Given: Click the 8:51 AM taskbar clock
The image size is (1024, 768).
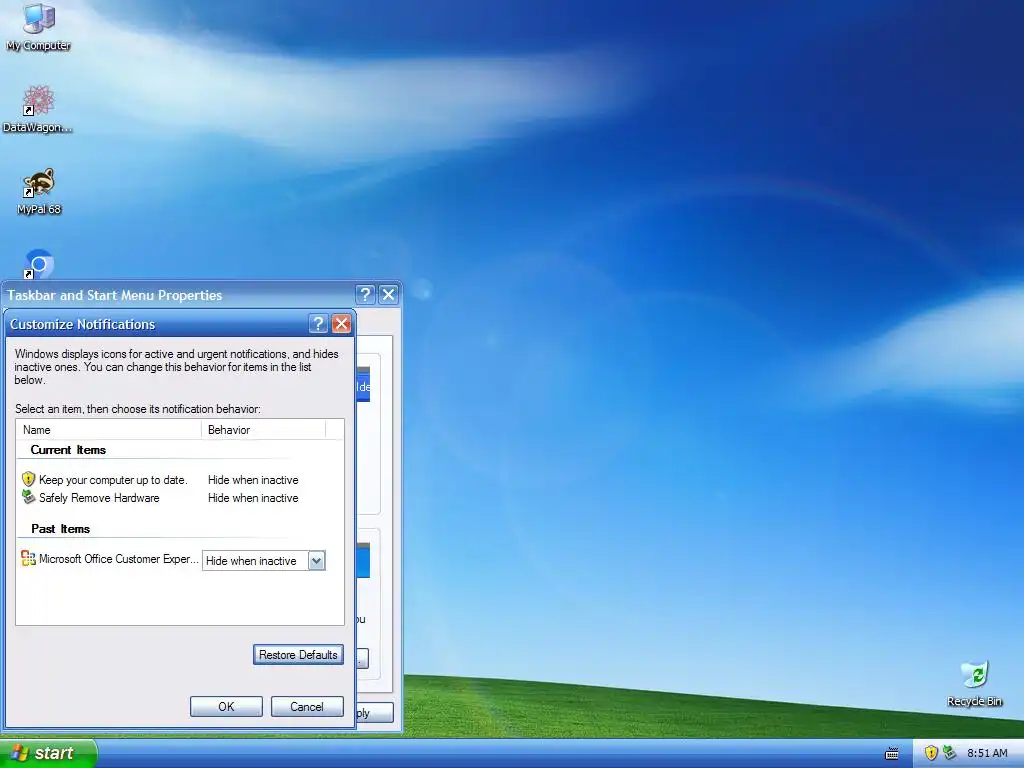Looking at the screenshot, I should 987,754.
